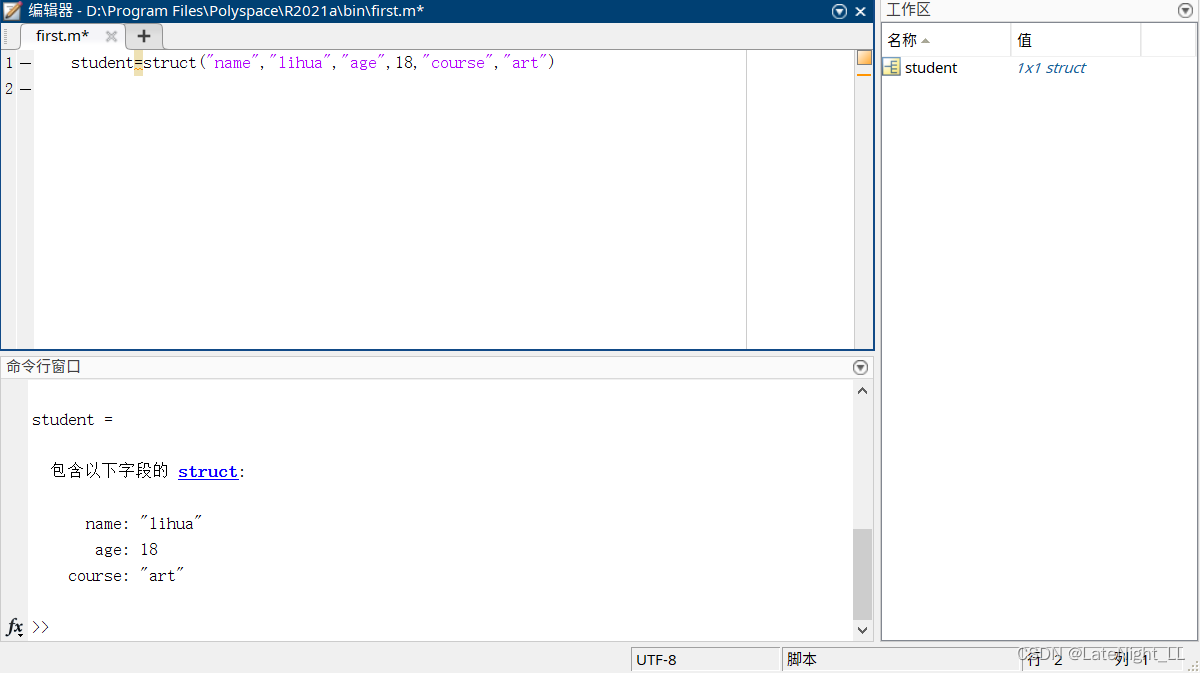The height and width of the screenshot is (673, 1200).
Task: Click the age: 18 output line
Action: pos(127,550)
